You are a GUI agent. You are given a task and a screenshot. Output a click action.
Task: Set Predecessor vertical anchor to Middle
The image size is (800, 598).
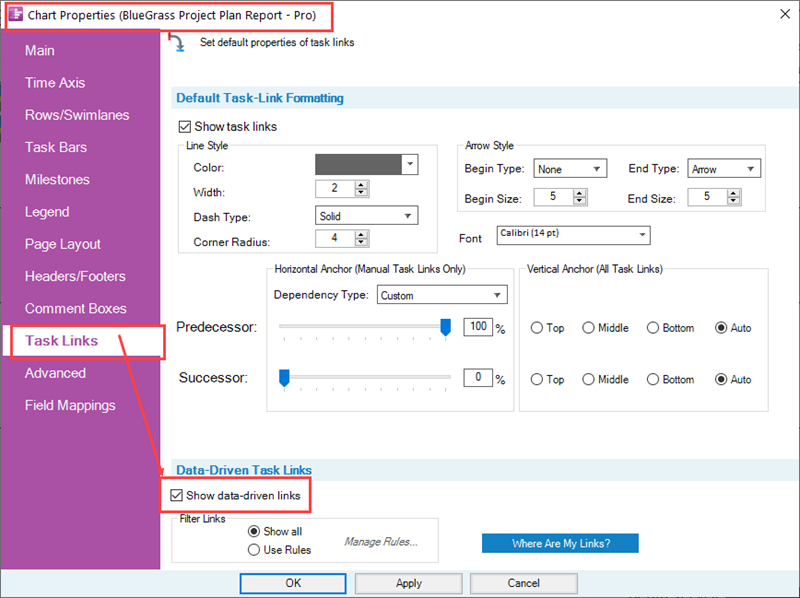[589, 328]
